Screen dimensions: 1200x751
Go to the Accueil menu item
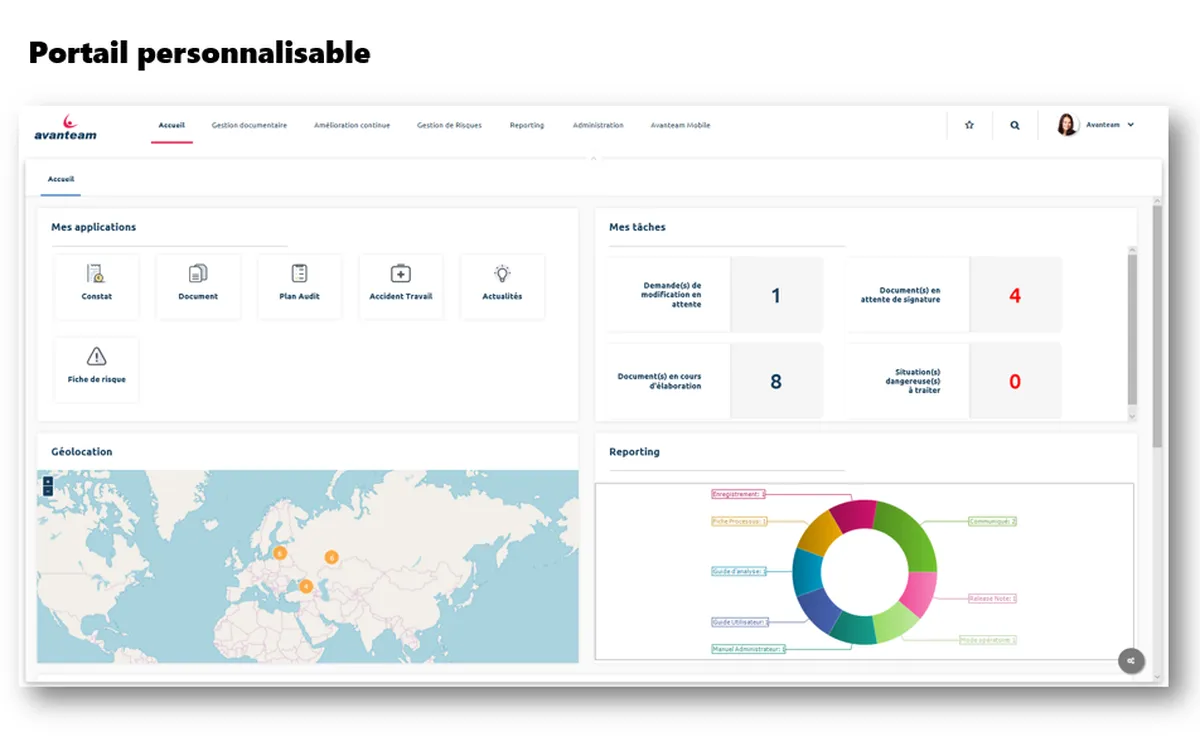click(x=172, y=125)
